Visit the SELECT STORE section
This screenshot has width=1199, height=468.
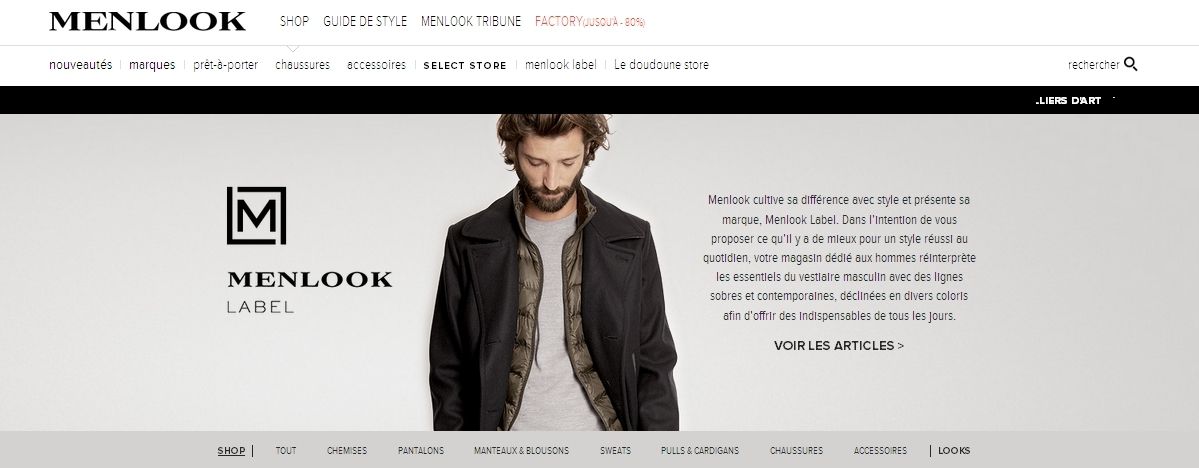(x=465, y=66)
